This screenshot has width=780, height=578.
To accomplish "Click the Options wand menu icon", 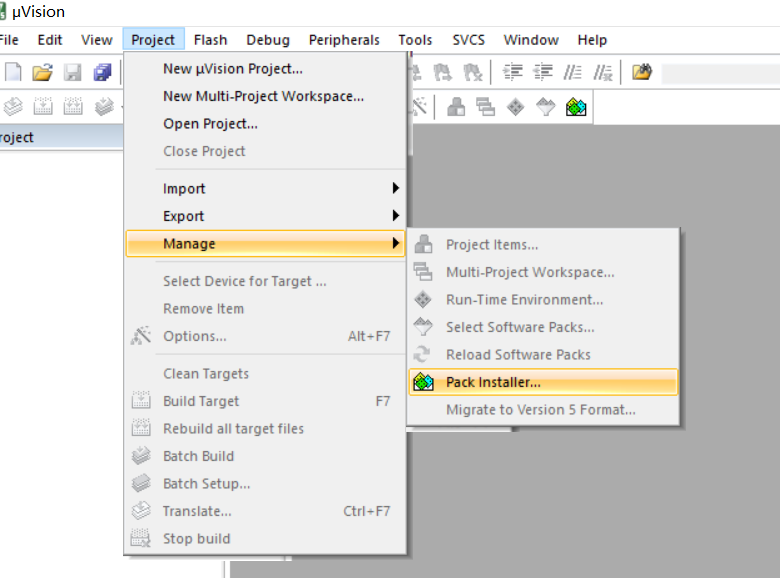I will [x=141, y=336].
